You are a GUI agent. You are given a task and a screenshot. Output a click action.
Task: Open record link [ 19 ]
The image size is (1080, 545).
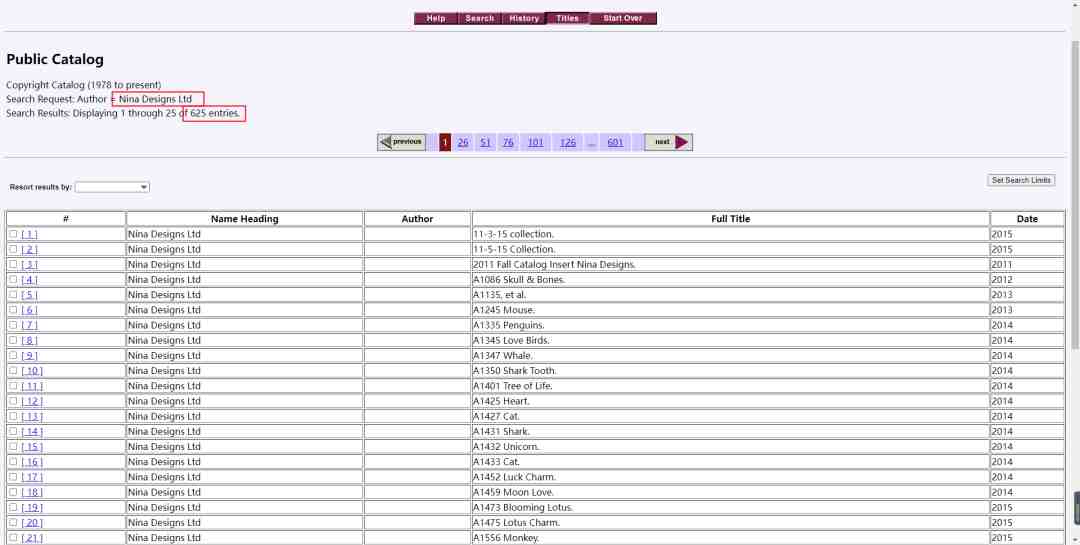(32, 507)
